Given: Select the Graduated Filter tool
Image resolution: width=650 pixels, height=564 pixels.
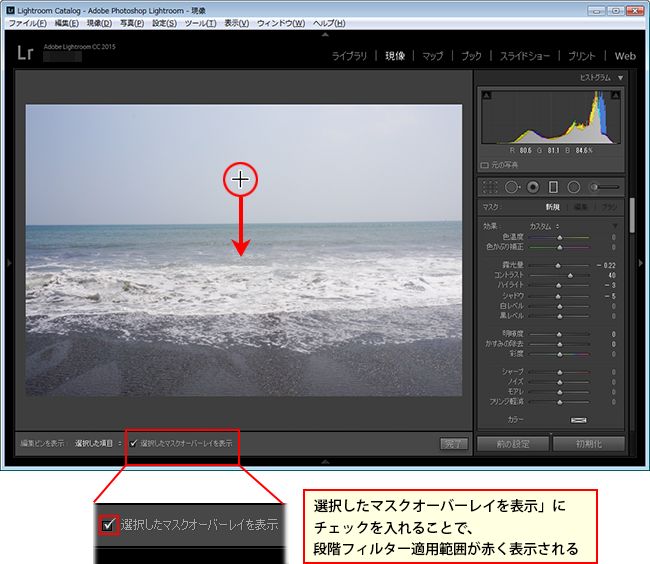Looking at the screenshot, I should [553, 187].
